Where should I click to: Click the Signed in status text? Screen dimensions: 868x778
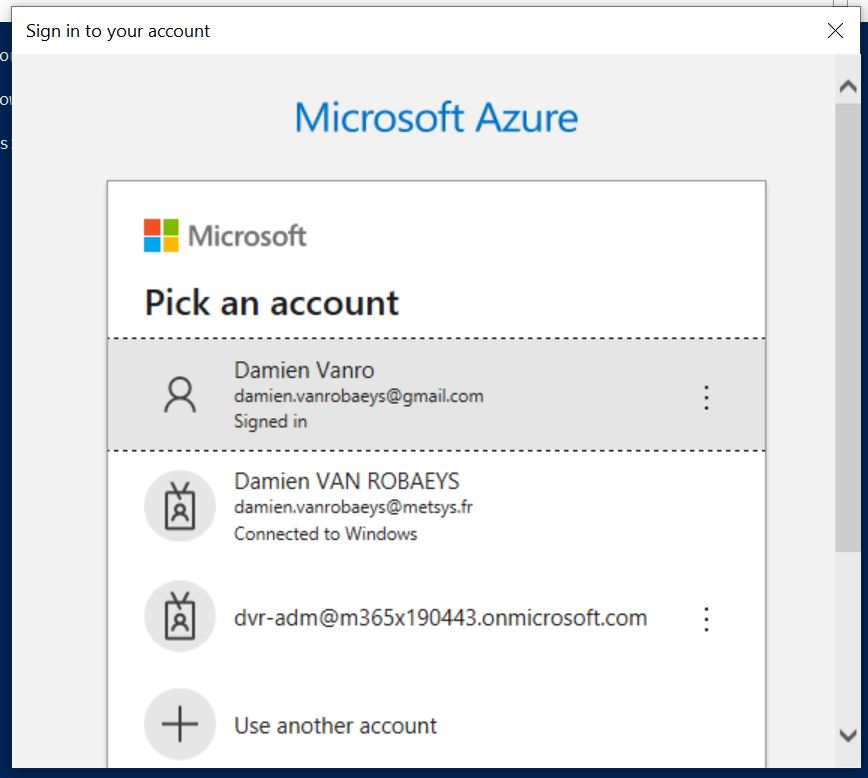(x=270, y=421)
